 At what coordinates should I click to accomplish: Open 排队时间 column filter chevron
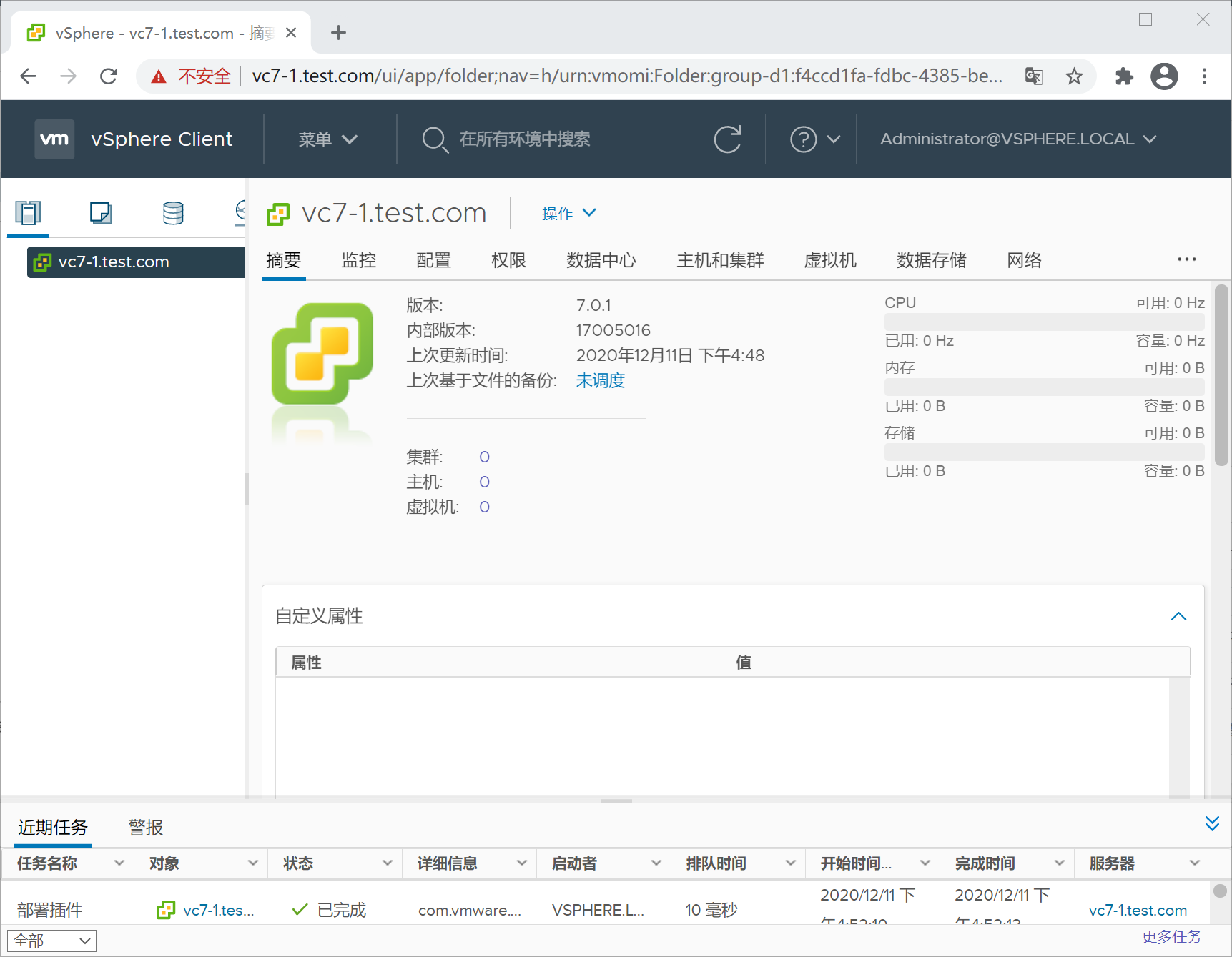[791, 863]
